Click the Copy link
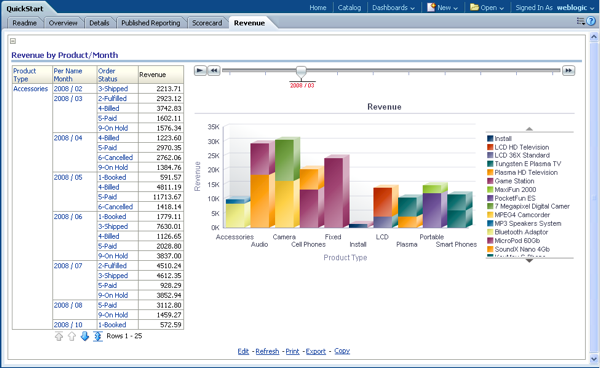 click(x=342, y=351)
